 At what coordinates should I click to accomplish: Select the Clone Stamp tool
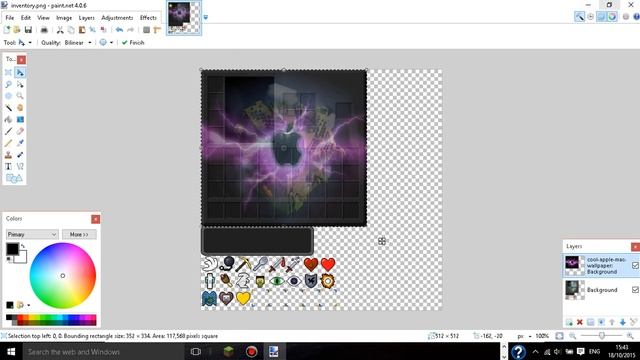tap(8, 155)
